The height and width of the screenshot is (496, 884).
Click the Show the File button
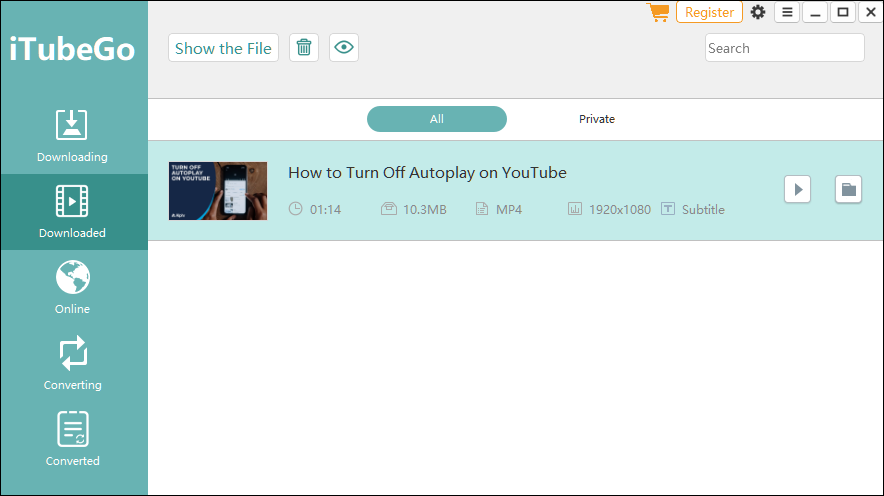(x=223, y=48)
